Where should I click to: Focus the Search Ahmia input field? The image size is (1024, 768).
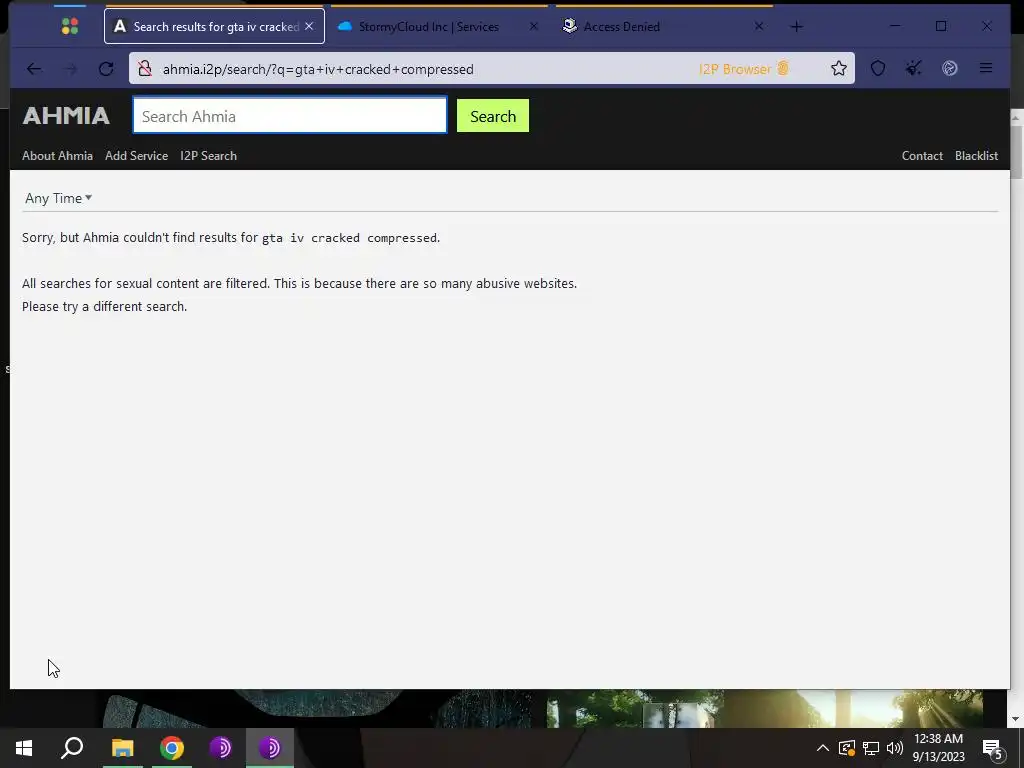[x=290, y=116]
